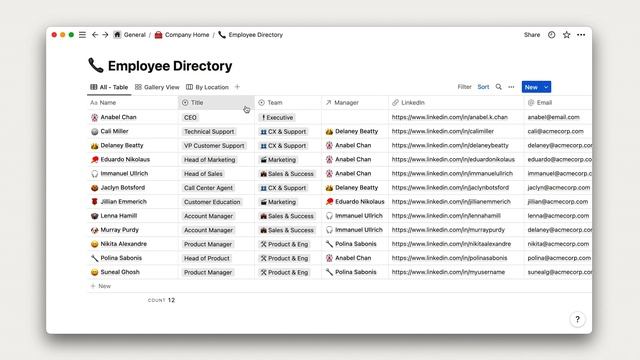
Task: Open the Name column header menu
Action: [133, 102]
